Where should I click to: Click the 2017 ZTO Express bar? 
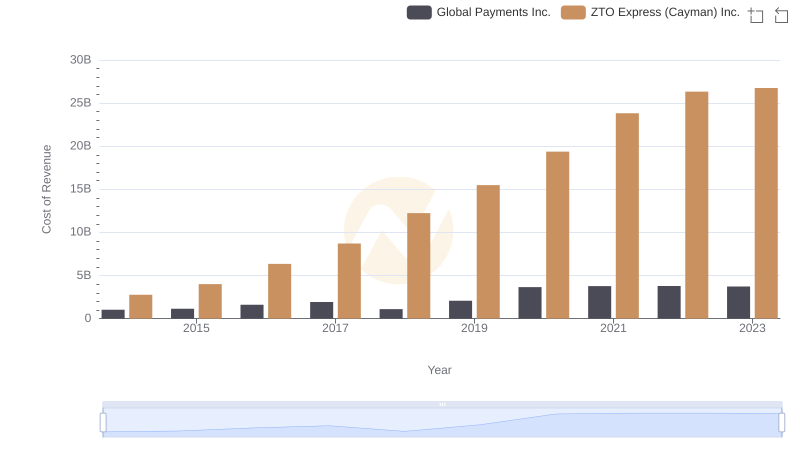click(x=349, y=281)
